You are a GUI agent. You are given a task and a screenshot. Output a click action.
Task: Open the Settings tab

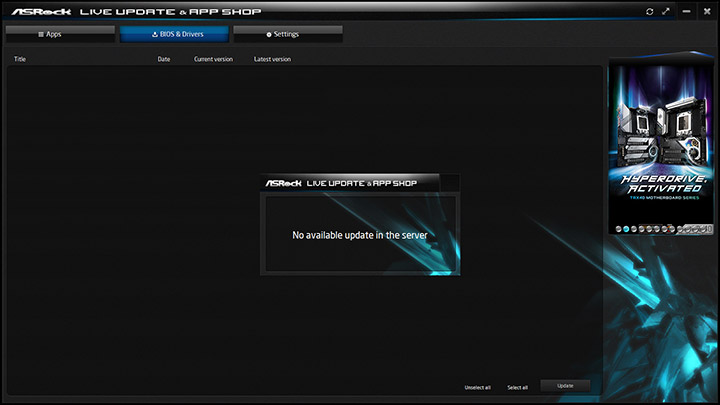[x=288, y=34]
